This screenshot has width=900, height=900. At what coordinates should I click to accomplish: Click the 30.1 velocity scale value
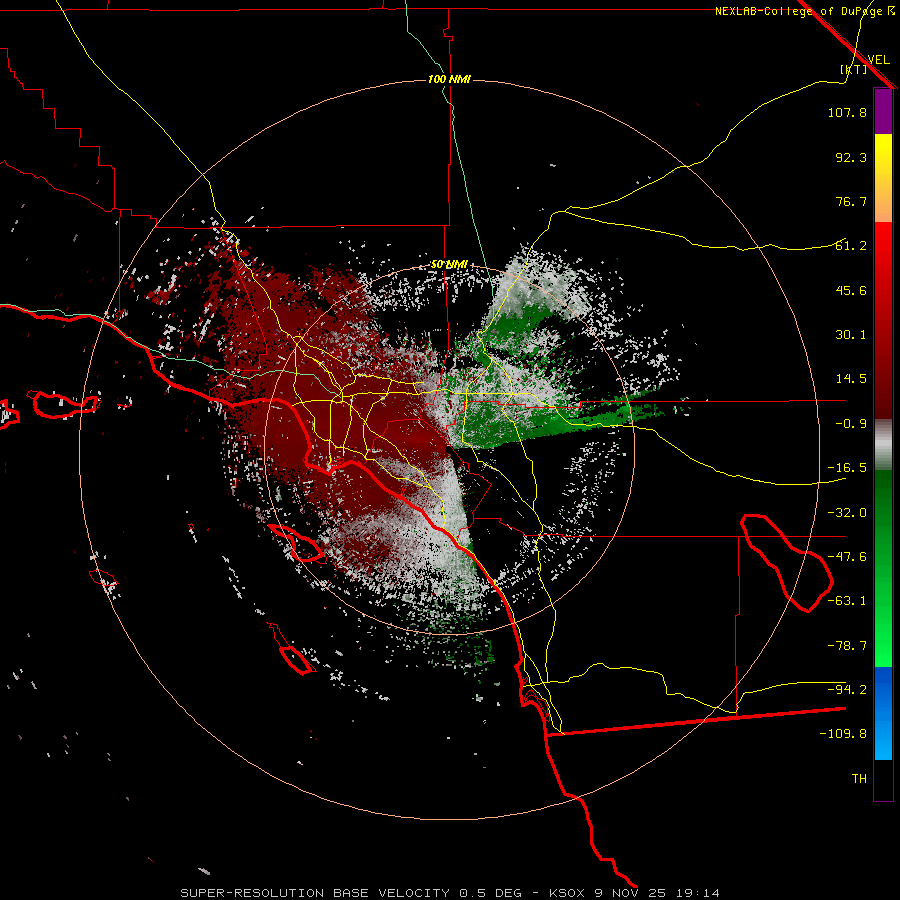coord(851,335)
